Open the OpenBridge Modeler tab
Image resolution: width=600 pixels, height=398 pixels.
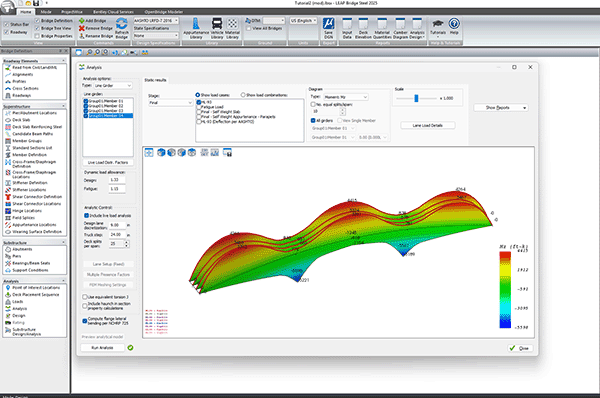[x=164, y=12]
